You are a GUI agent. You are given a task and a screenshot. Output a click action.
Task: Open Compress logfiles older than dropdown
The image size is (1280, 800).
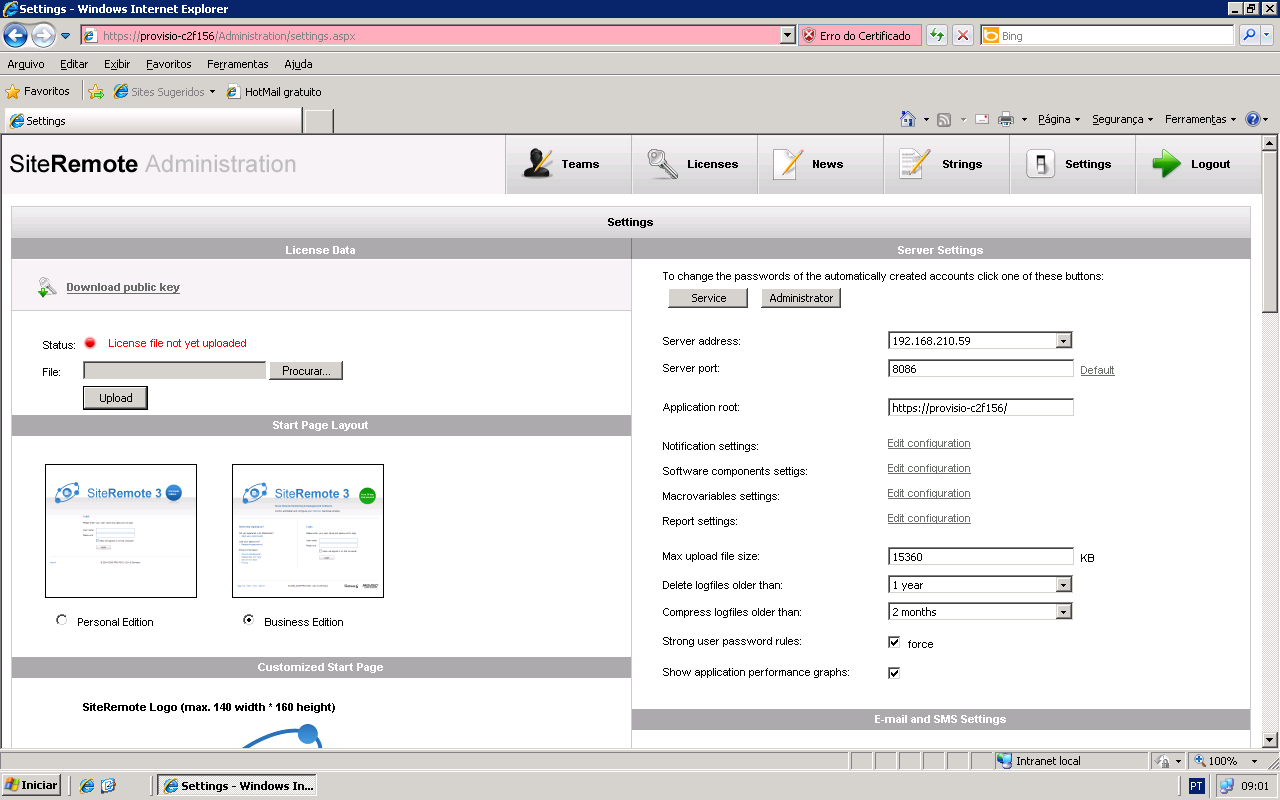[x=1063, y=612]
